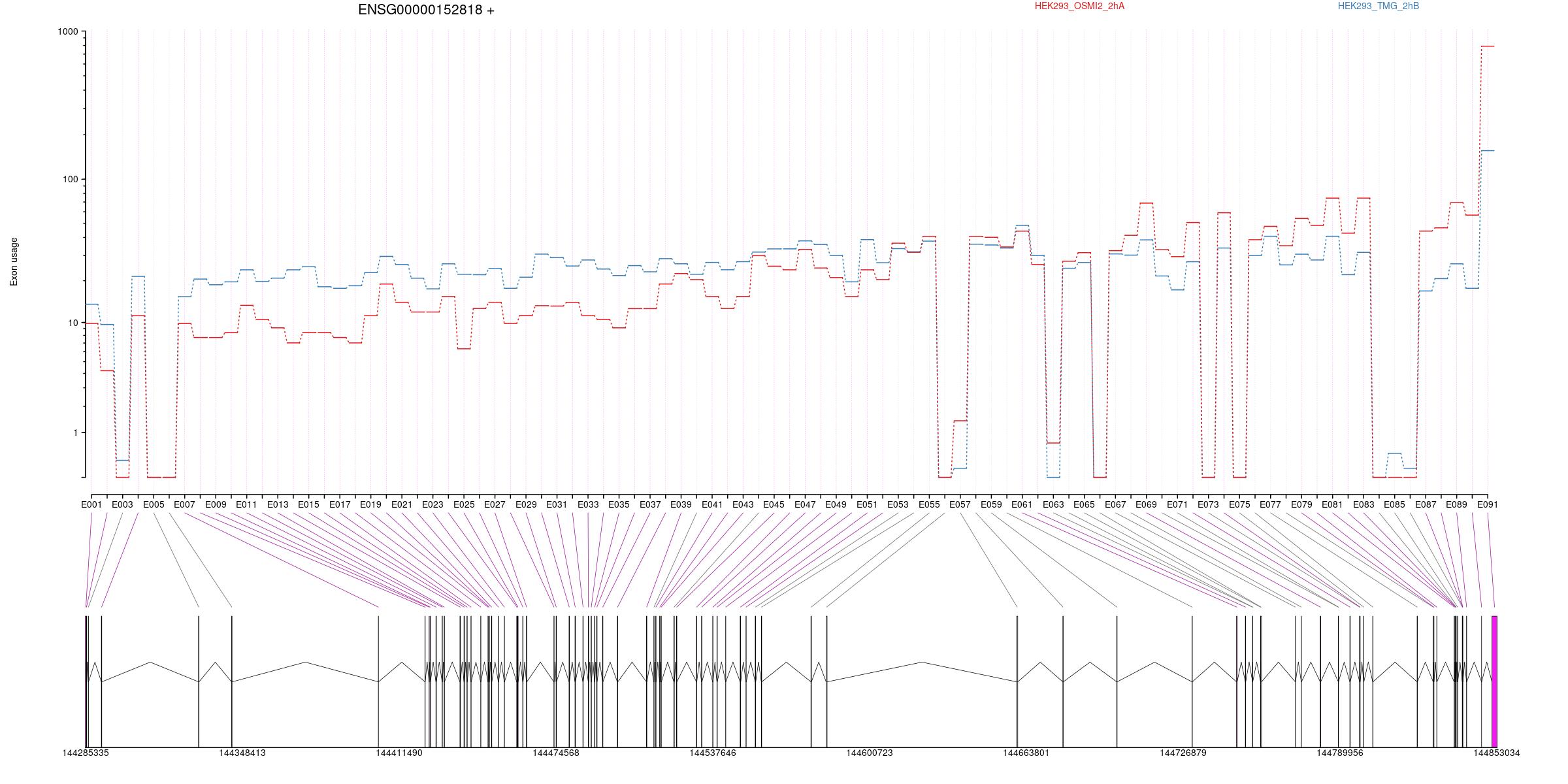Click exon label E073
Viewport: 1568px width, 784px height.
1209,504
